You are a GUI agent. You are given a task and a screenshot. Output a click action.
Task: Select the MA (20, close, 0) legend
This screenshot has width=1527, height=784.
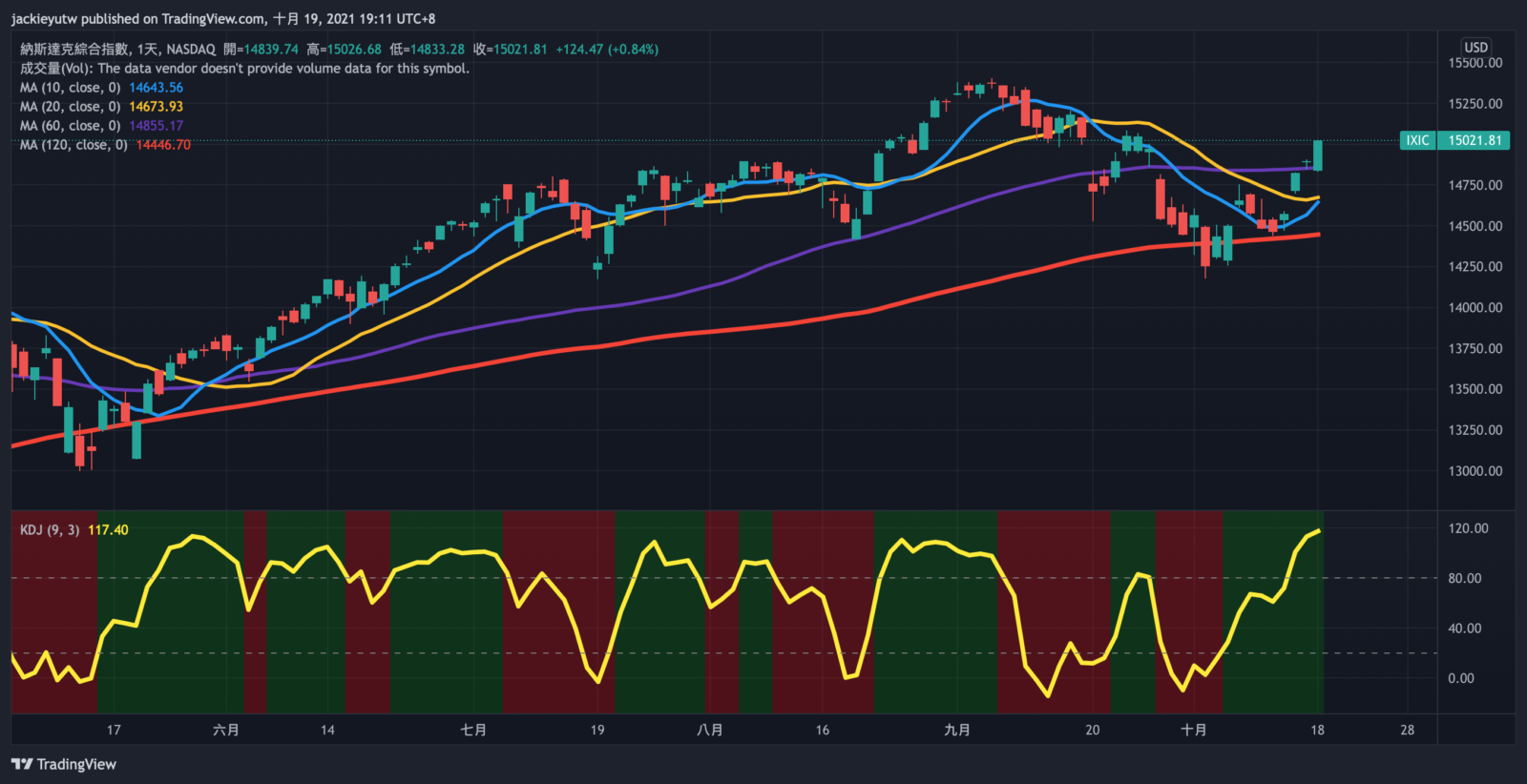point(70,107)
